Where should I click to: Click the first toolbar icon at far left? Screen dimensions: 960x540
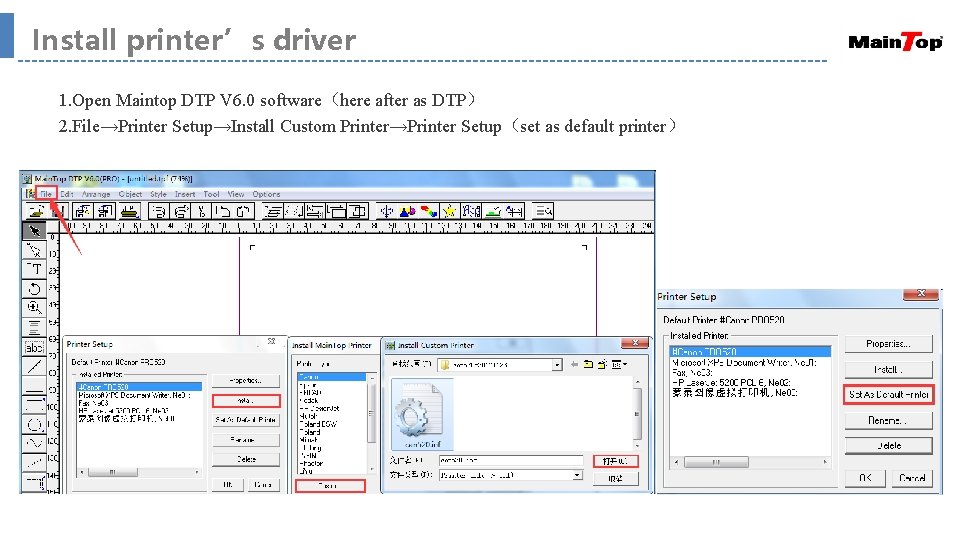(37, 211)
